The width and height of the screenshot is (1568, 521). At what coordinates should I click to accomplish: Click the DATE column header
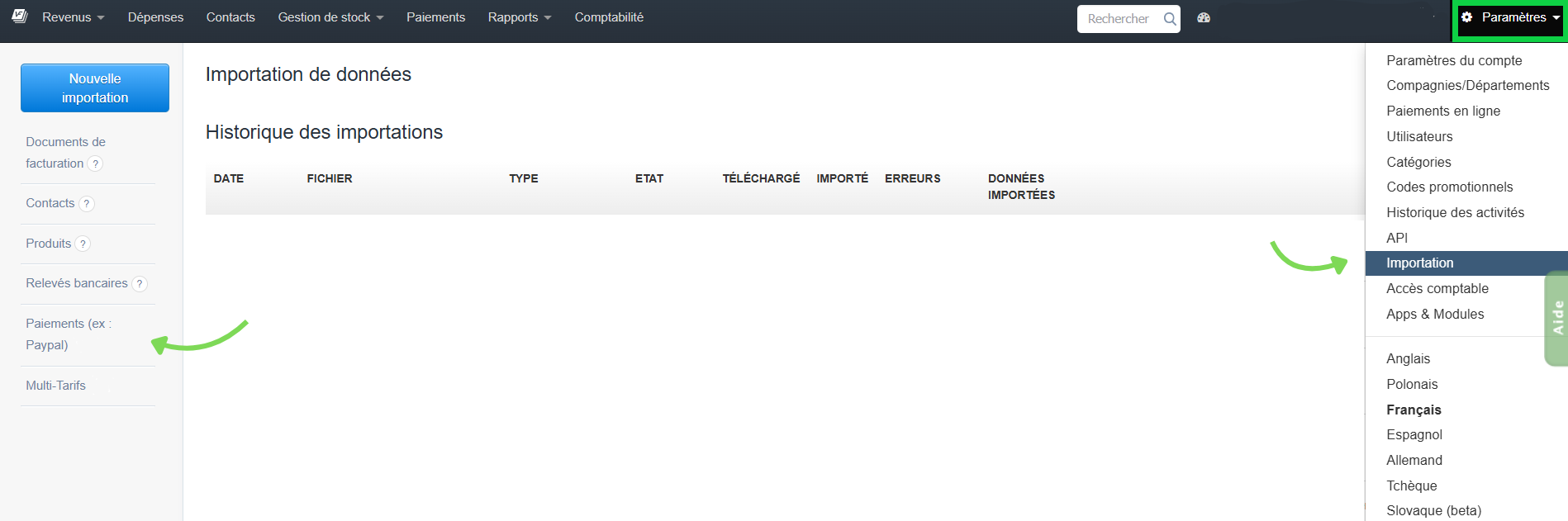click(229, 178)
